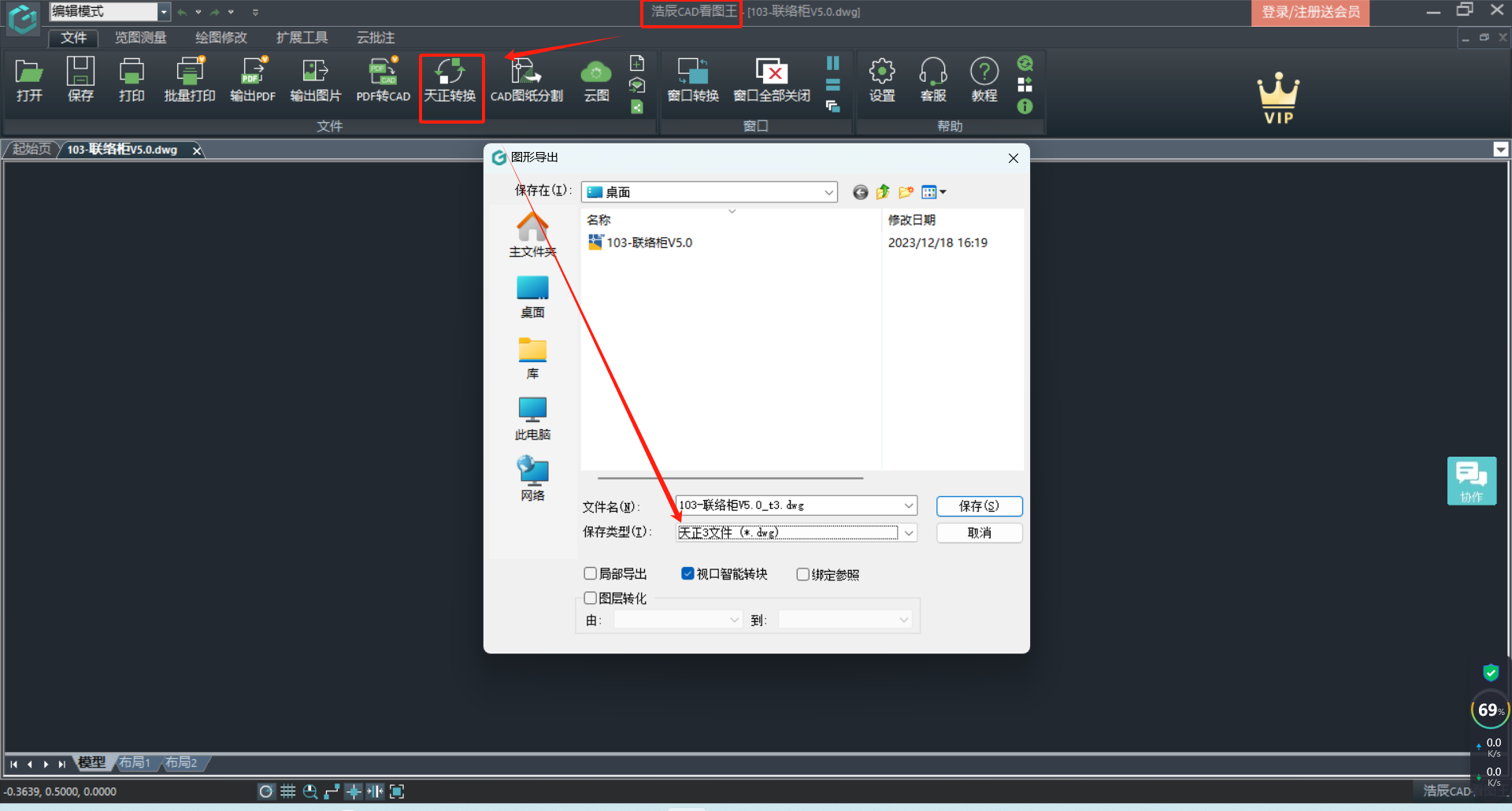Open the 批量打印 batch print tool

pos(189,80)
